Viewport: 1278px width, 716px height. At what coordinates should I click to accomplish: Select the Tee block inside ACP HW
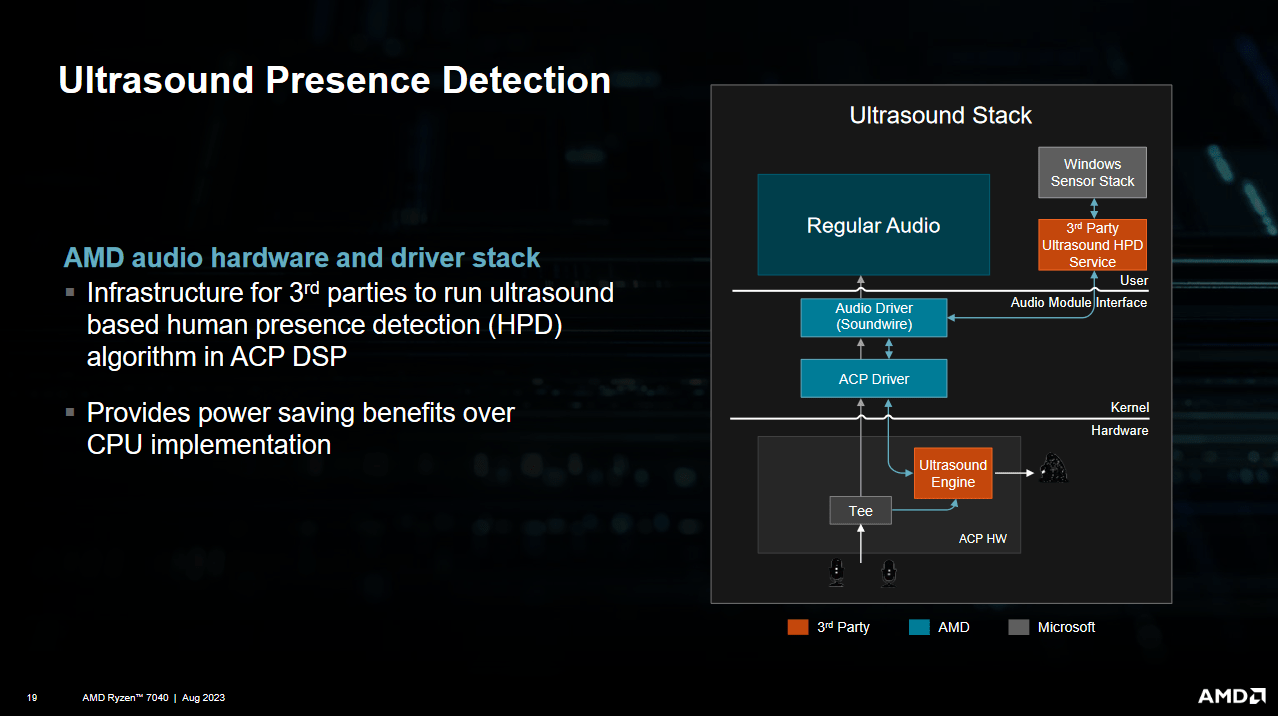coord(860,510)
